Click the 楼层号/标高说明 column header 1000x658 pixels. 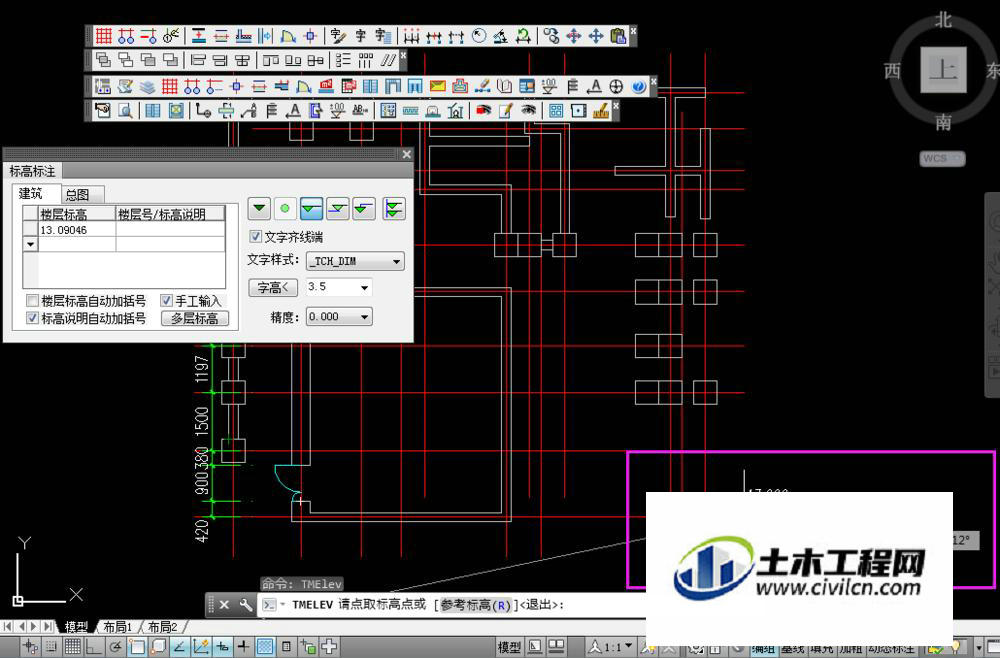170,214
